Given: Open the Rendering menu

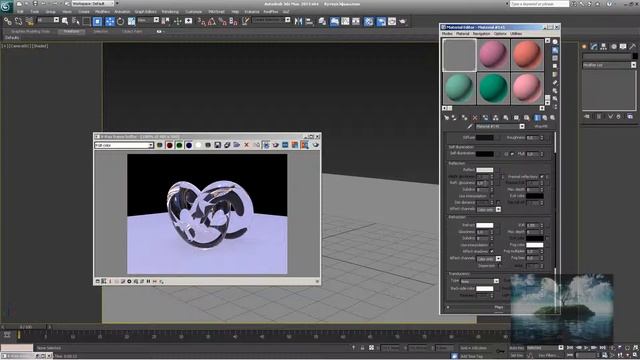Looking at the screenshot, I should pos(170,12).
